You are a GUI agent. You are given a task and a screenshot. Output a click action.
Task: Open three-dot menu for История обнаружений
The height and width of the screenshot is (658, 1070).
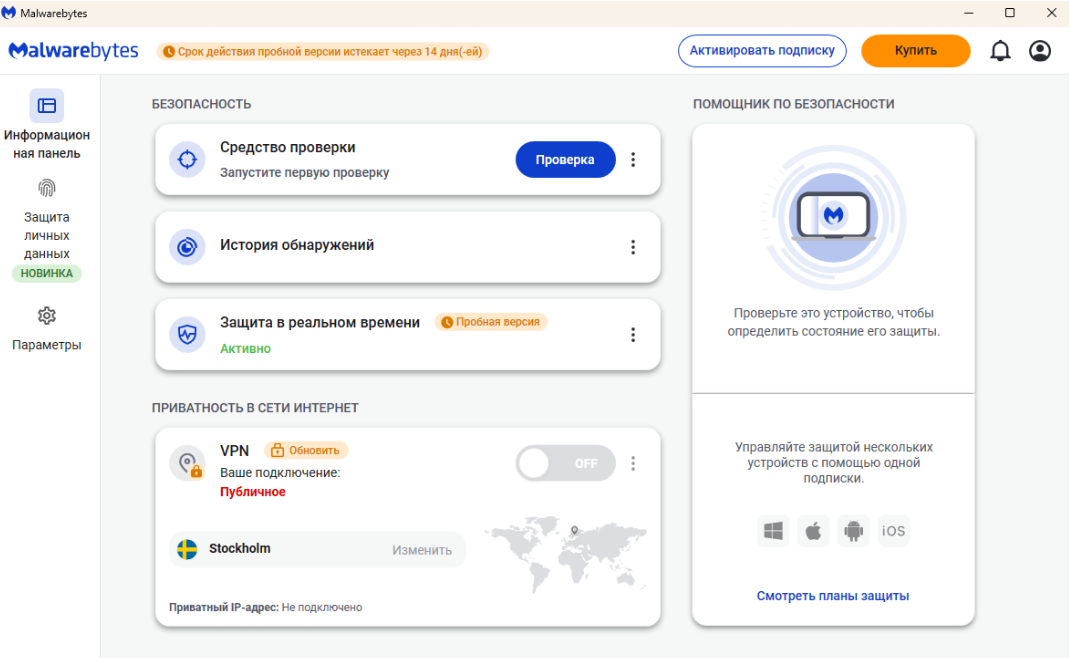pos(633,247)
